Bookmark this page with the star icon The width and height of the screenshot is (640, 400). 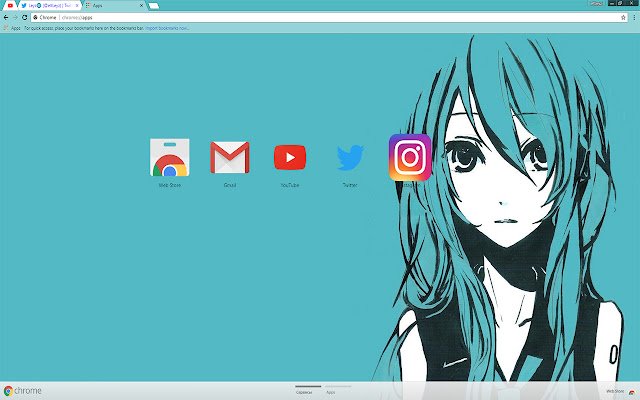point(623,18)
